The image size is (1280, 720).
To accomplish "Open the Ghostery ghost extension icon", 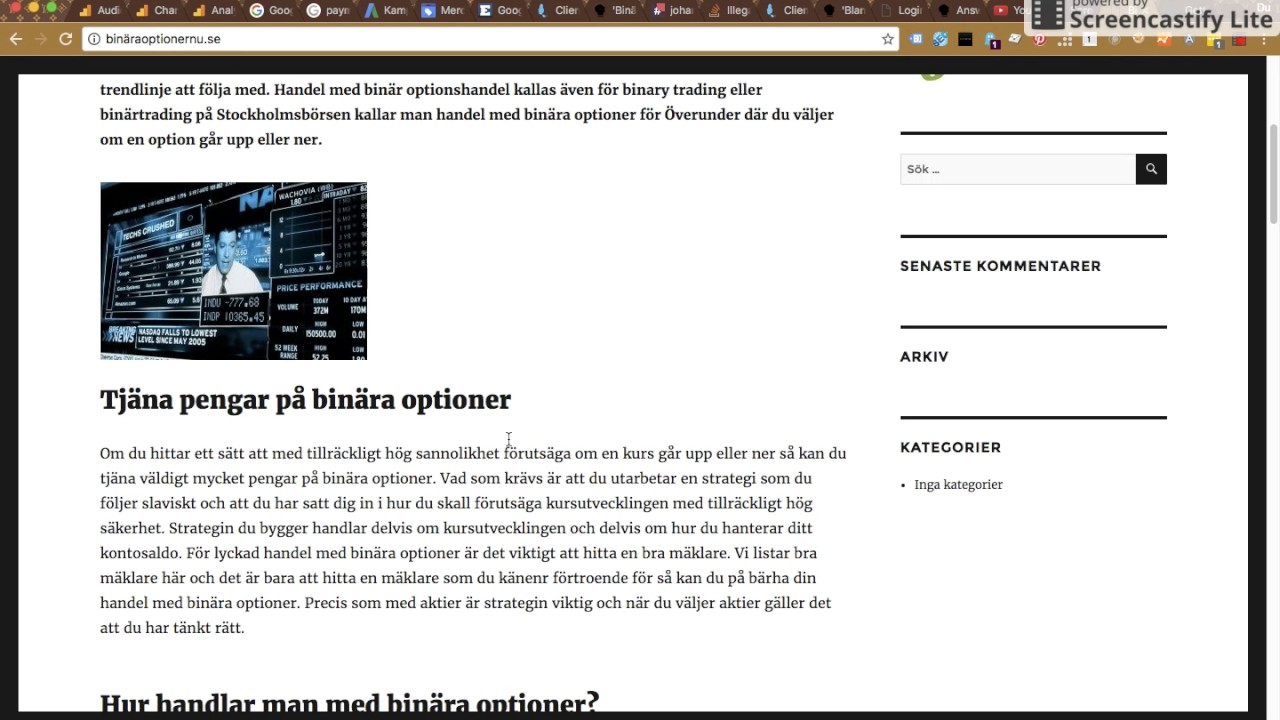I will click(991, 40).
